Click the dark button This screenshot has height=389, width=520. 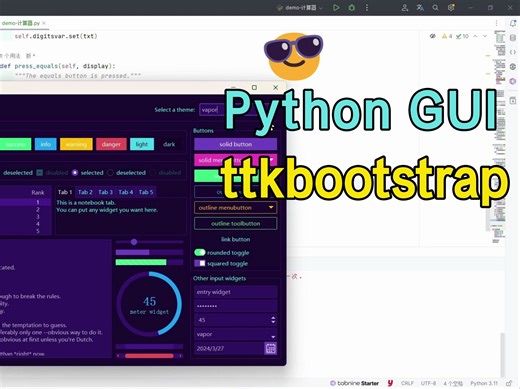169,144
